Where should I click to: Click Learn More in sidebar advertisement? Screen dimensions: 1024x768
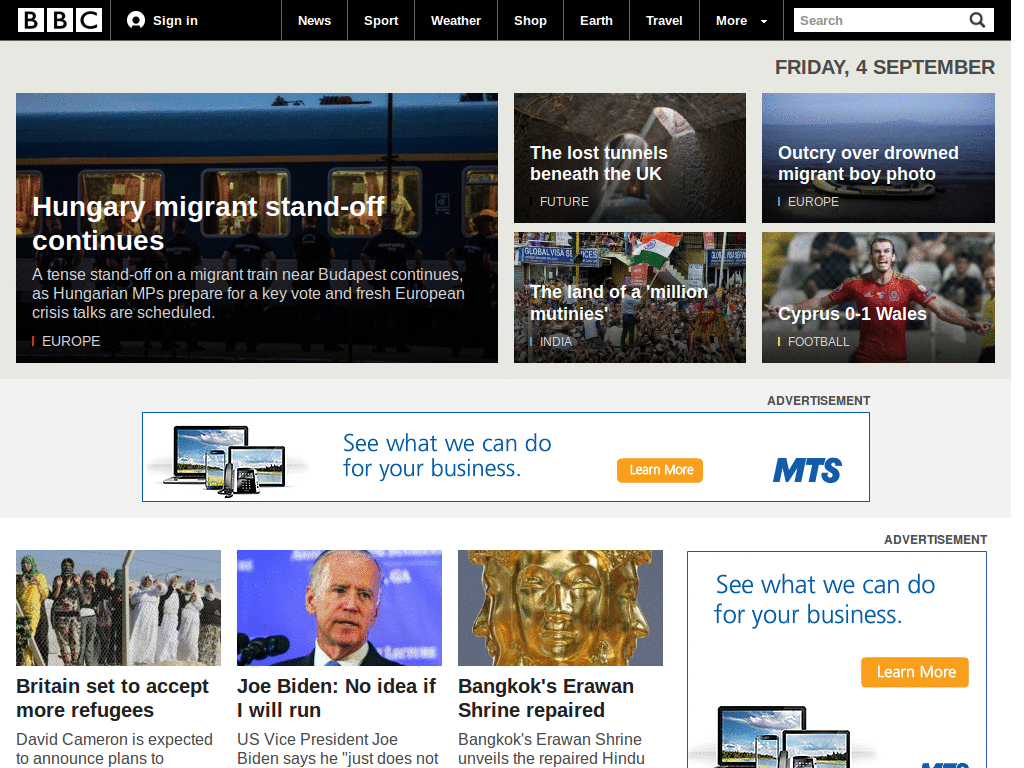coord(915,672)
